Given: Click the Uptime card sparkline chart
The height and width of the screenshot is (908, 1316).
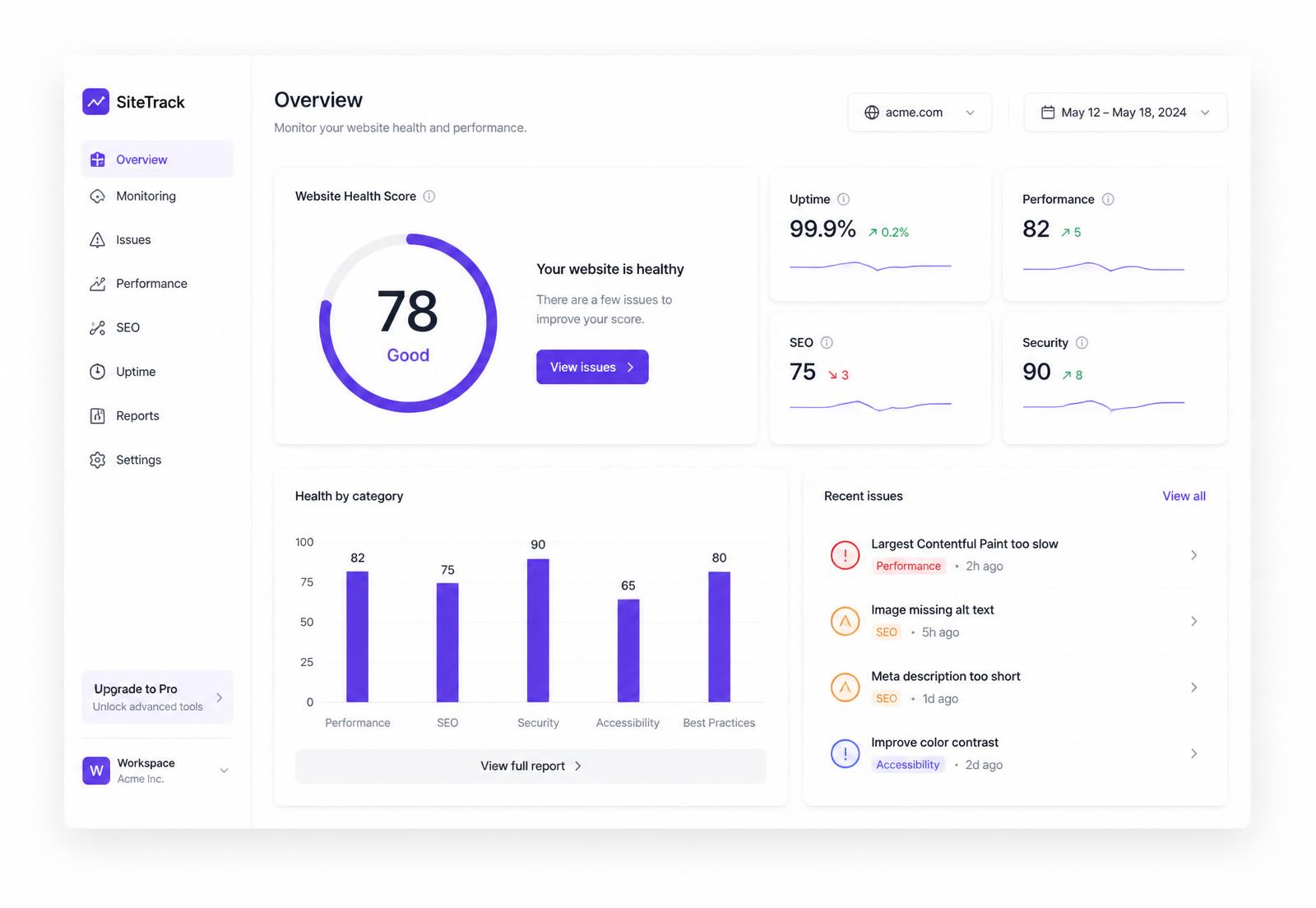Looking at the screenshot, I should (x=870, y=266).
